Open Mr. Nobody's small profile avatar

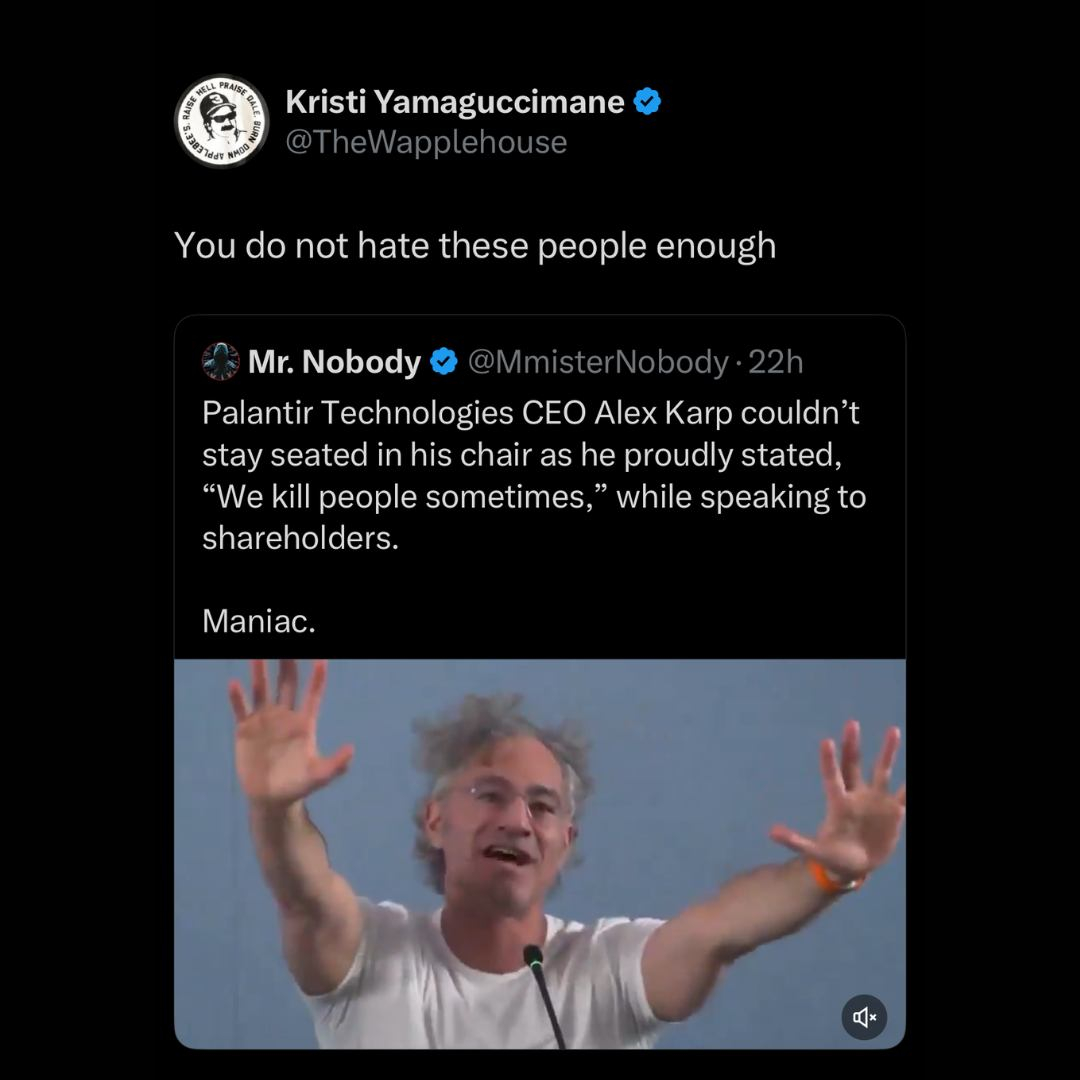[x=221, y=361]
